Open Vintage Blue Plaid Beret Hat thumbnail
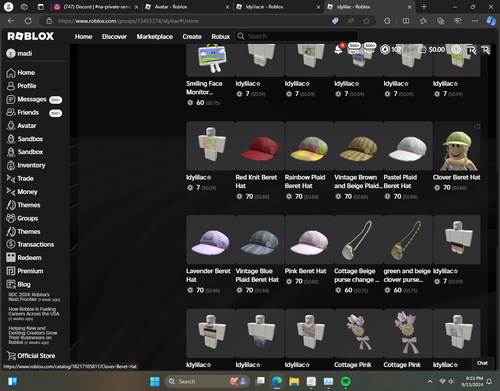This screenshot has height=391, width=500. (x=260, y=240)
